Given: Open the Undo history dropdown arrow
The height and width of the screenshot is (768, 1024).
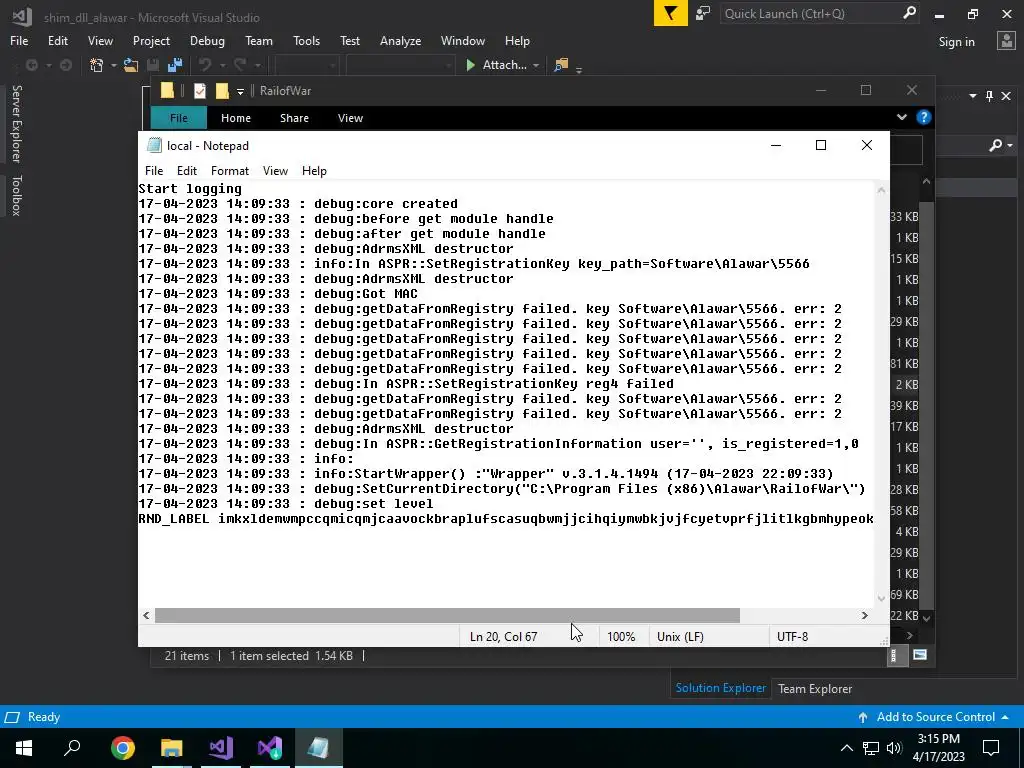Looking at the screenshot, I should point(222,65).
